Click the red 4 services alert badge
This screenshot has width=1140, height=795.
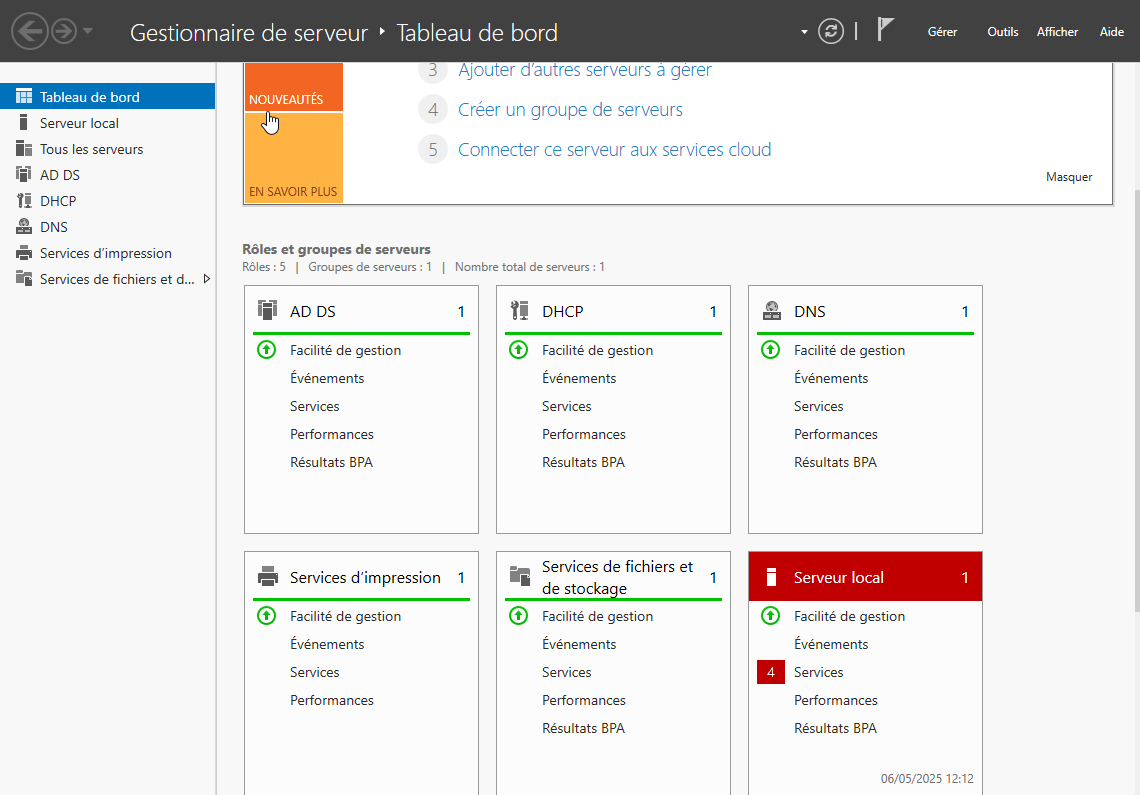coord(770,673)
